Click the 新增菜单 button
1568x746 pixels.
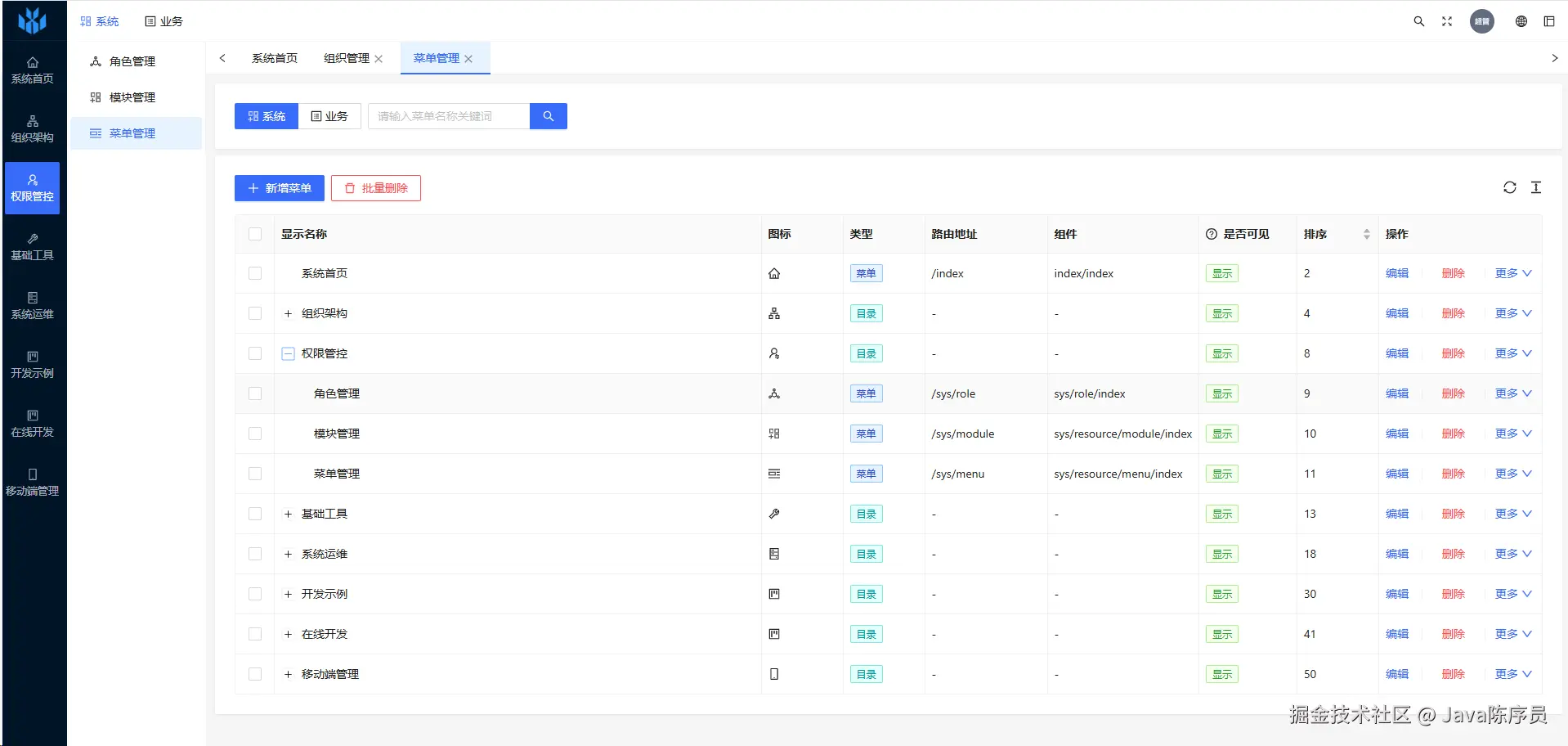pos(280,188)
